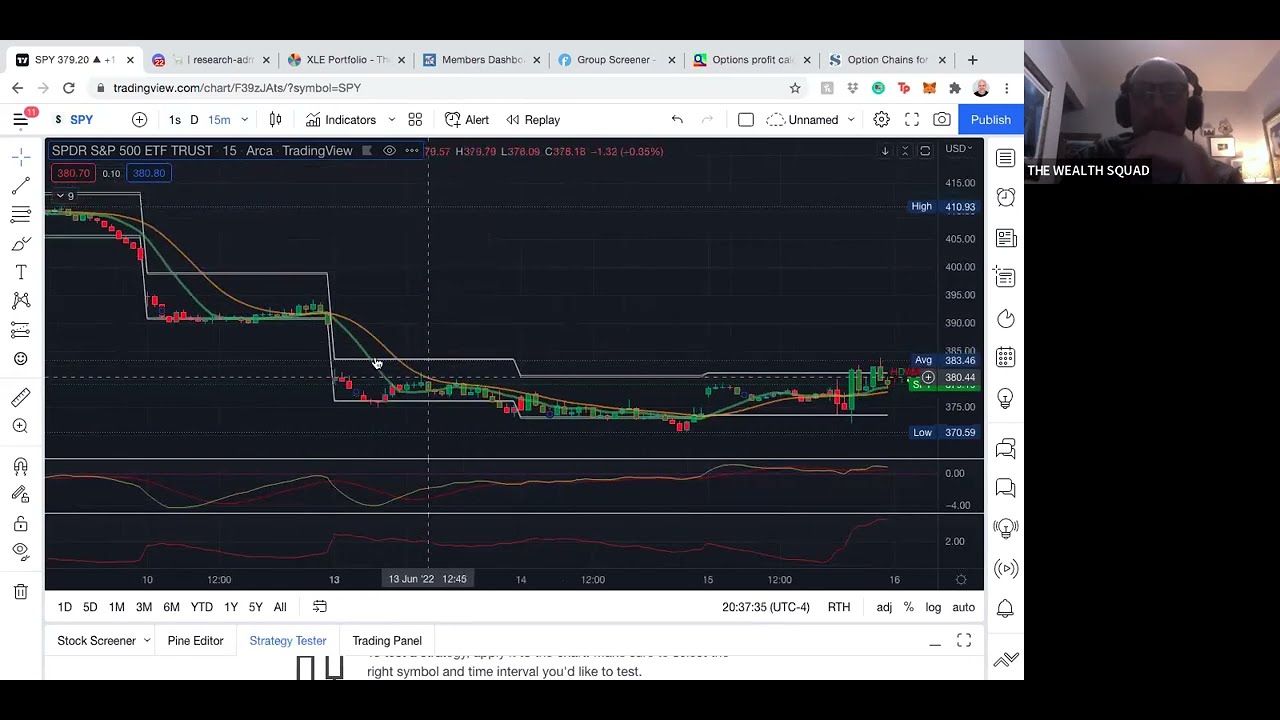Open the economic calendar panel
Screen dimensions: 1280x720
click(1006, 358)
